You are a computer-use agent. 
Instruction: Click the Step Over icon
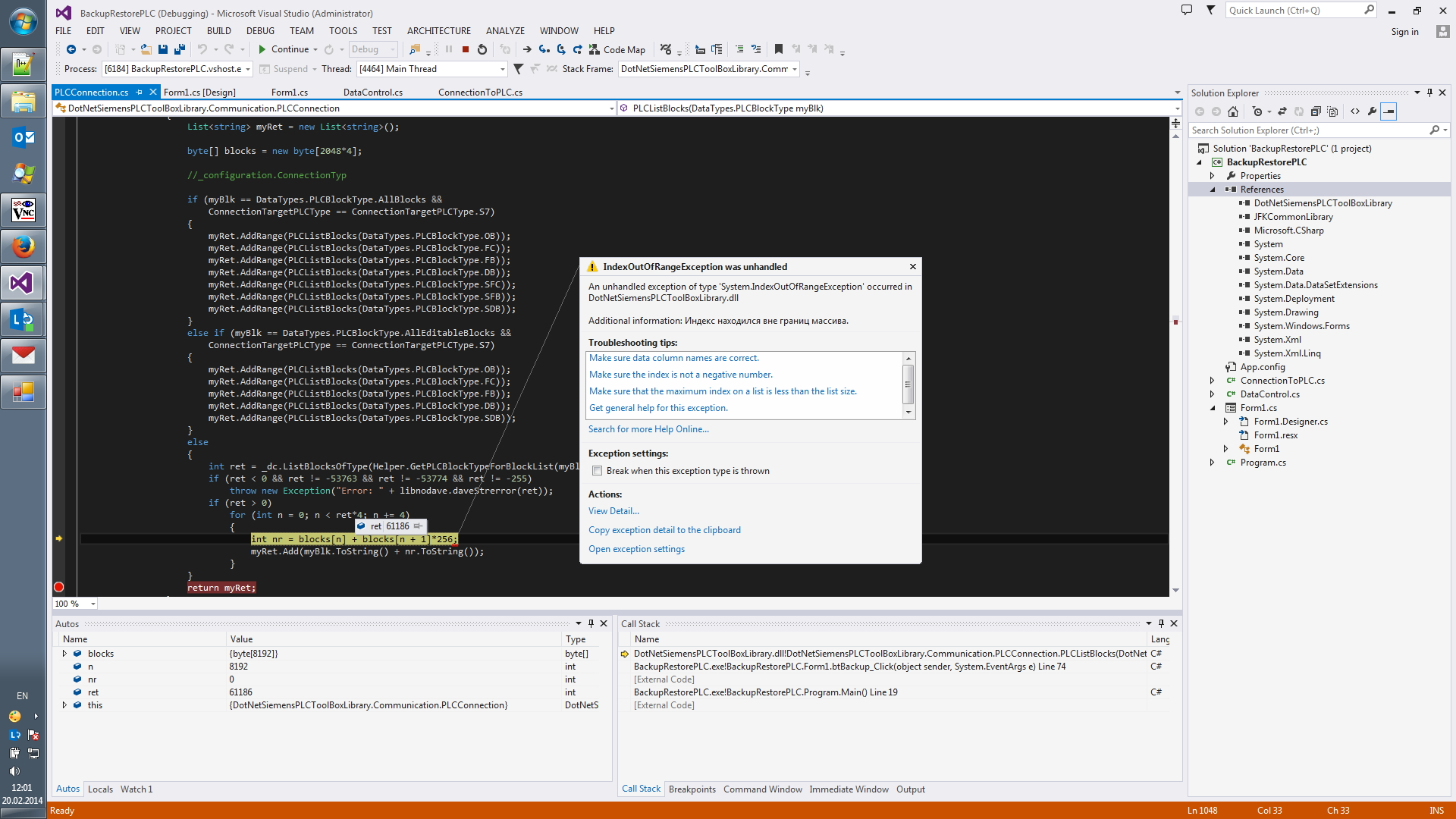tap(561, 49)
